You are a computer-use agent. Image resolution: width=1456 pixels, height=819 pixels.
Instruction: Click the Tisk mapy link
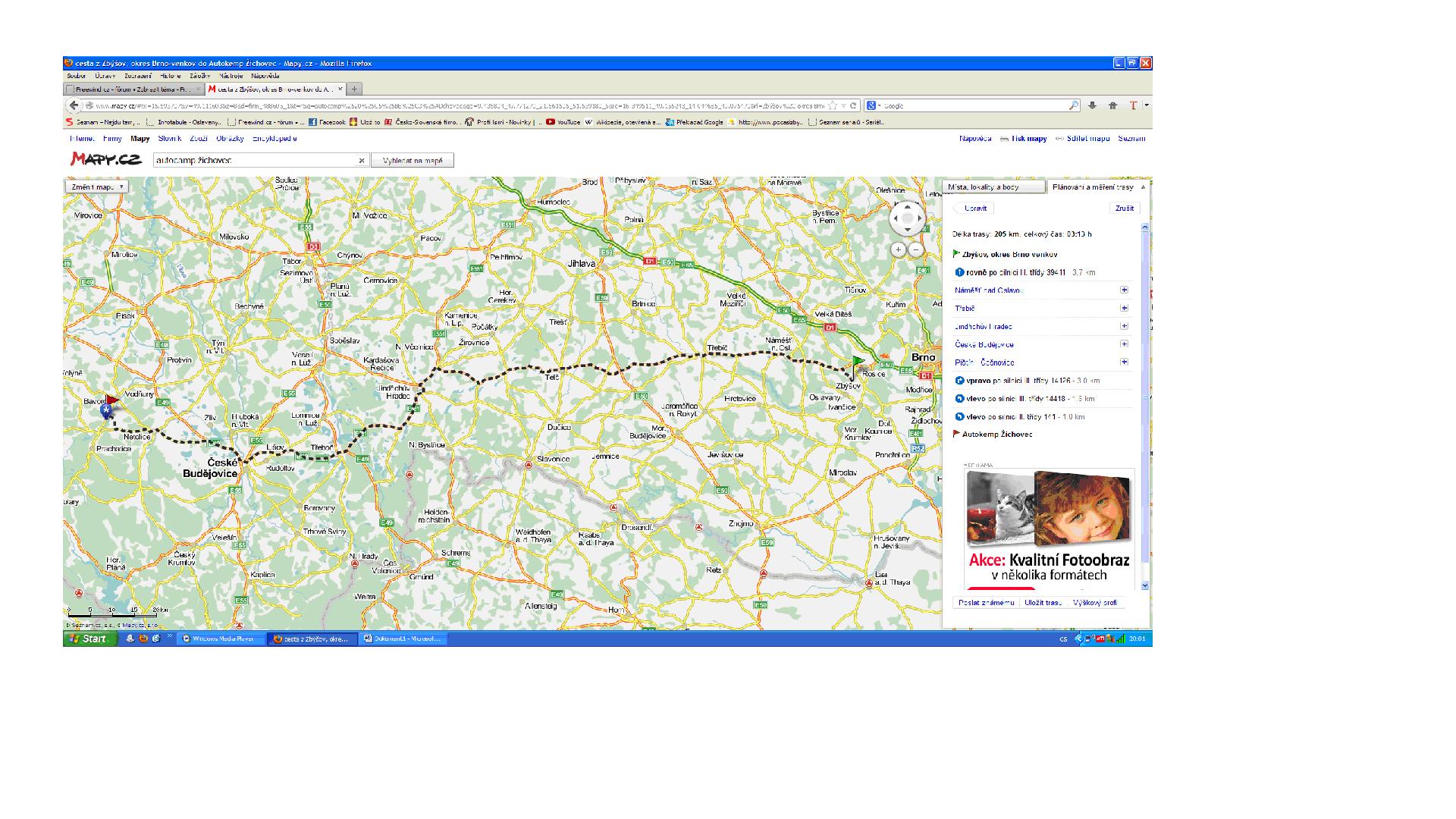[x=1028, y=139]
